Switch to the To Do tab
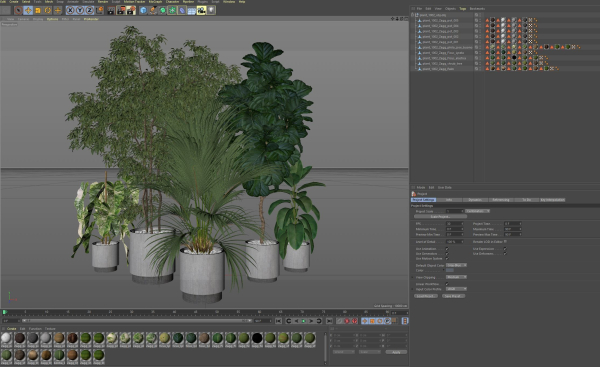The width and height of the screenshot is (600, 367). click(527, 200)
